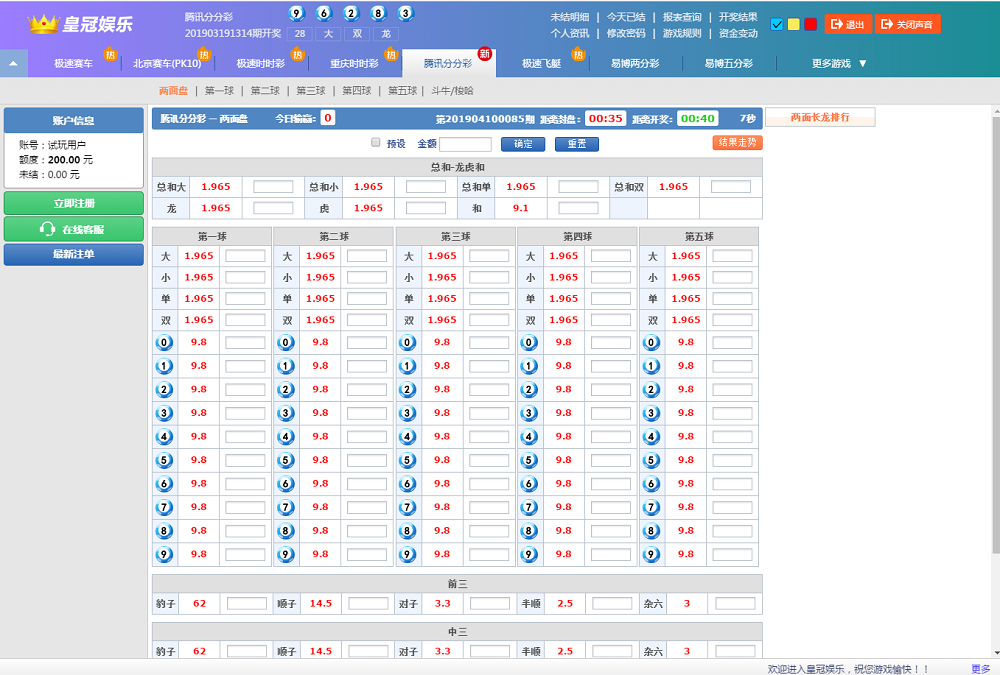Click the headset icon on 在线客服
The height and width of the screenshot is (675, 1000).
coord(47,229)
